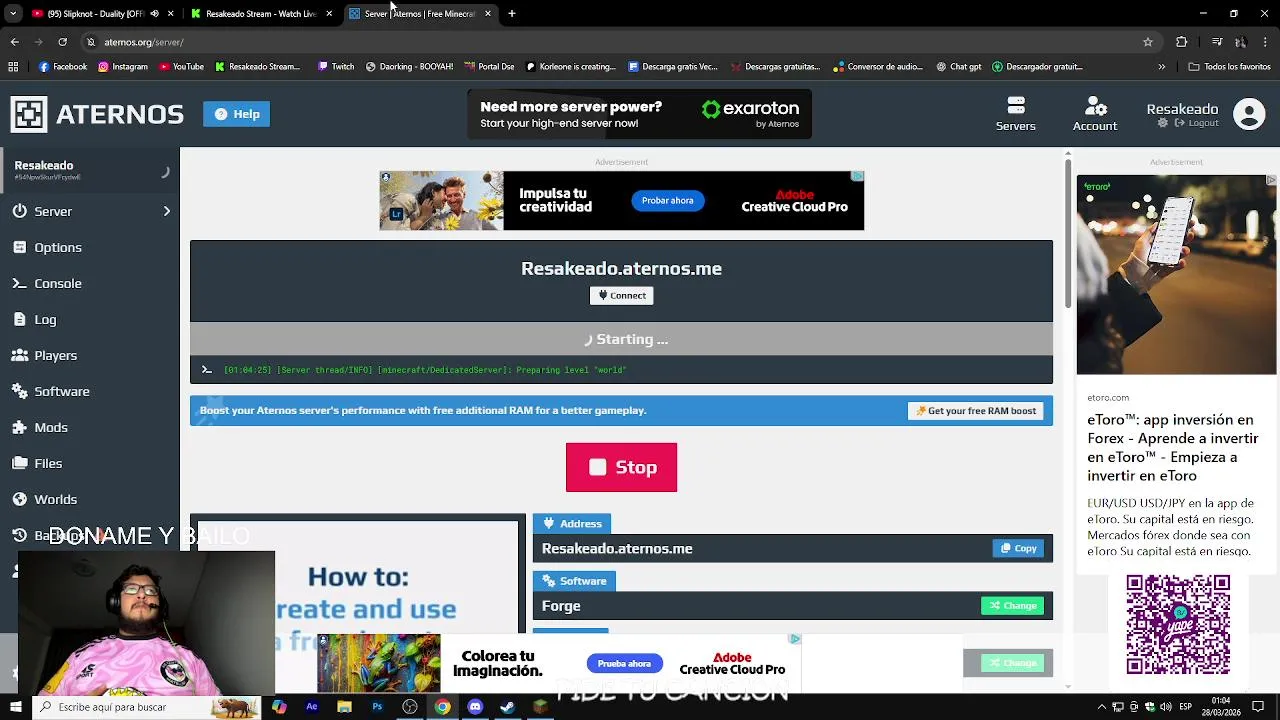Viewport: 1280px width, 720px height.
Task: Click the Stop server button
Action: pyautogui.click(x=621, y=467)
